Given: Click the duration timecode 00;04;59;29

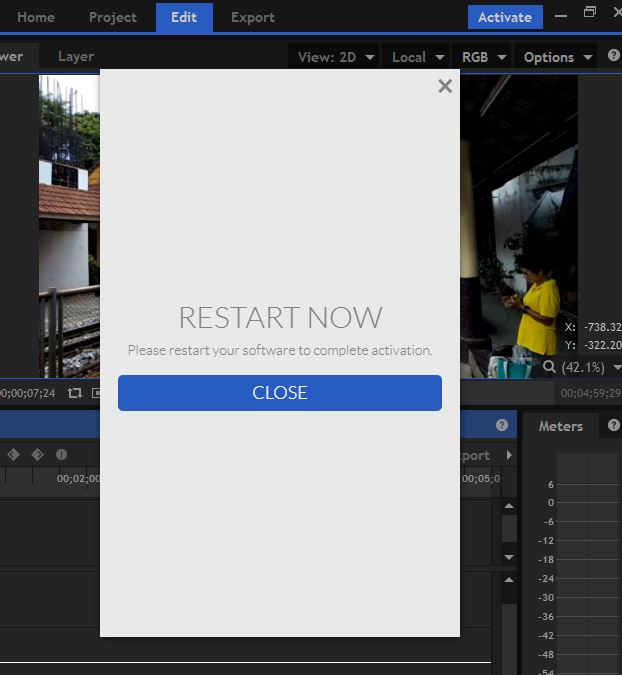Looking at the screenshot, I should 591,393.
